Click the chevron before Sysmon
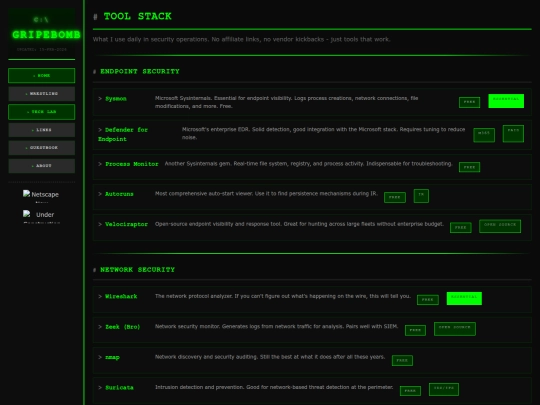540x405 pixels. click(x=100, y=98)
